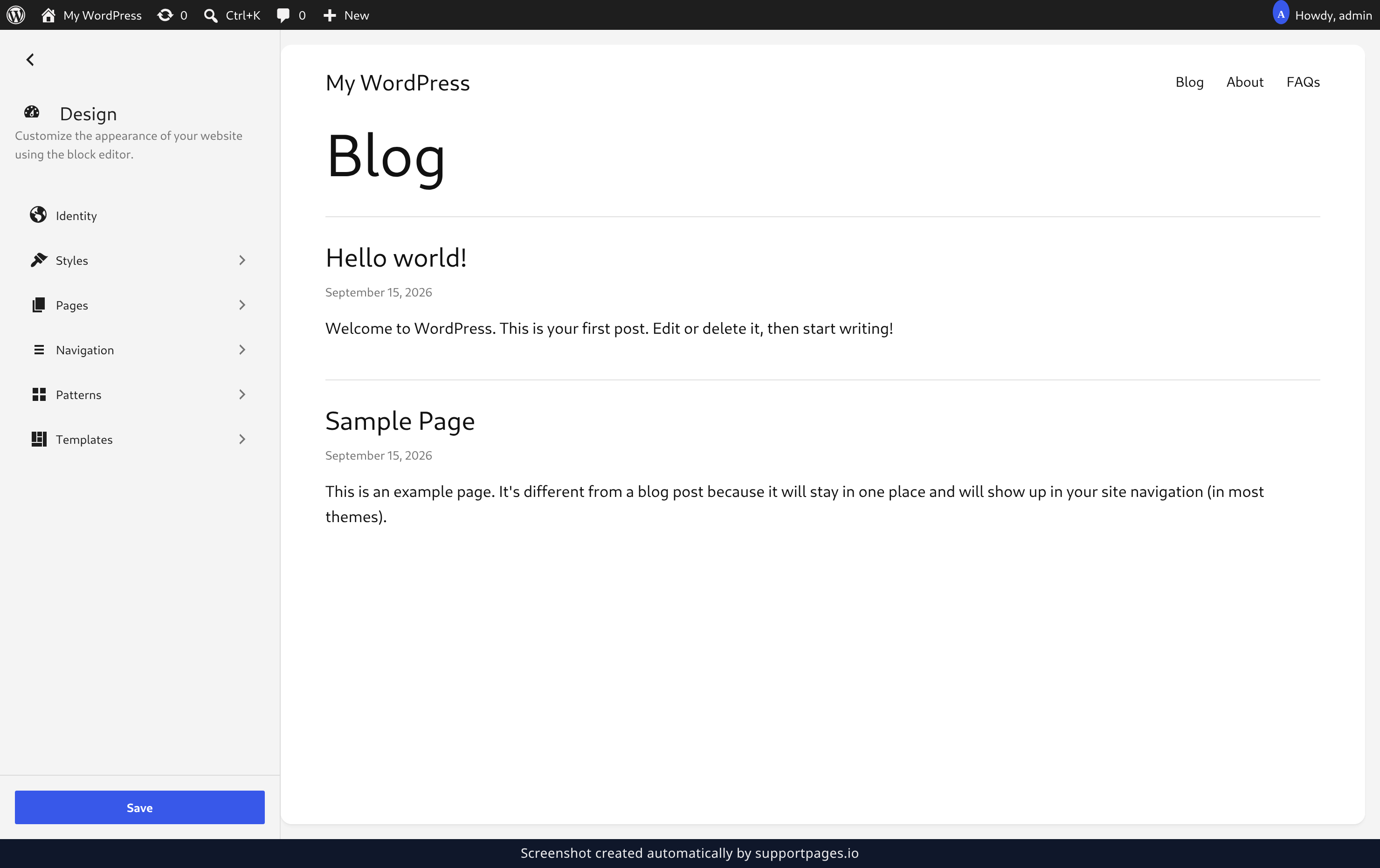Viewport: 1380px width, 868px height.
Task: Click the Navigation list icon
Action: 39,350
